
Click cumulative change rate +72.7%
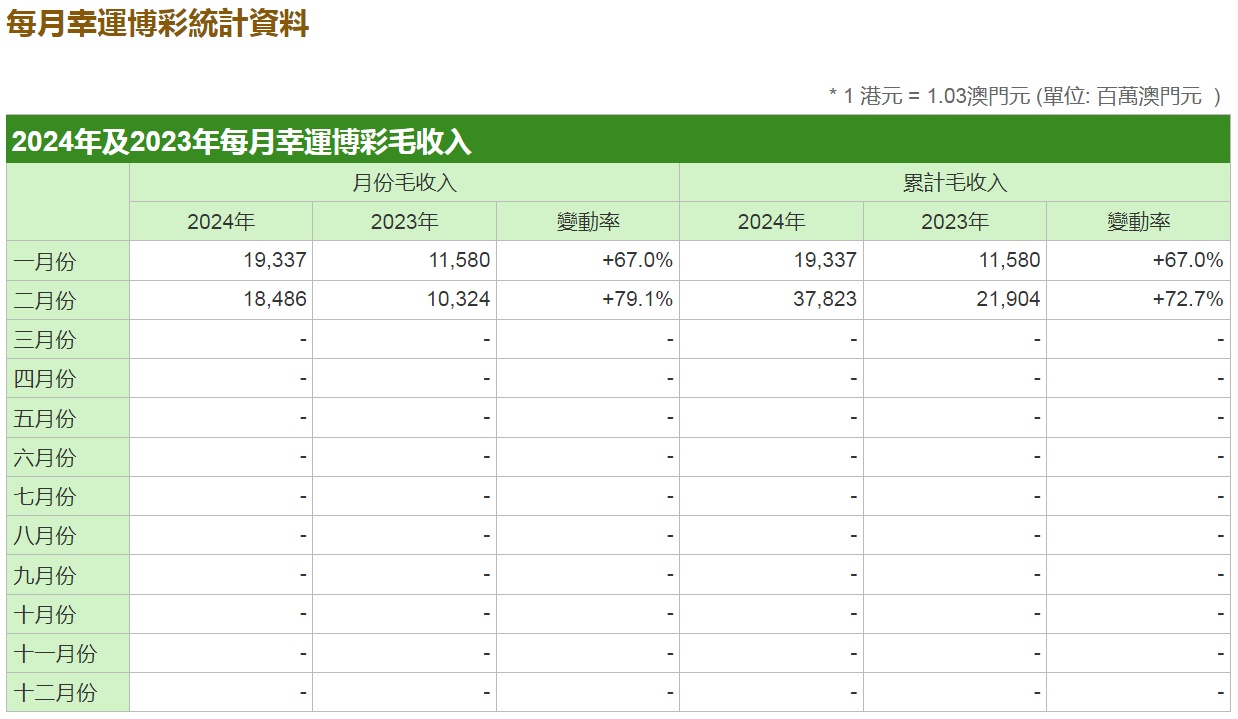tap(1188, 299)
